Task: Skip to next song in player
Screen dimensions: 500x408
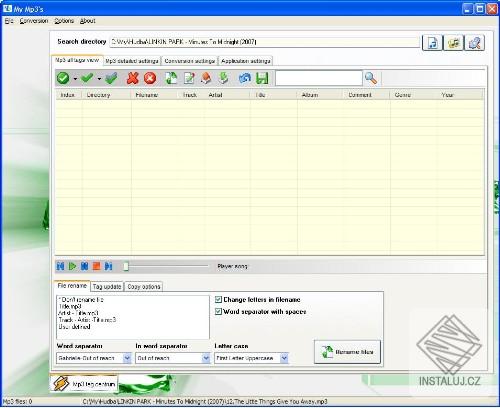Action: [108, 266]
